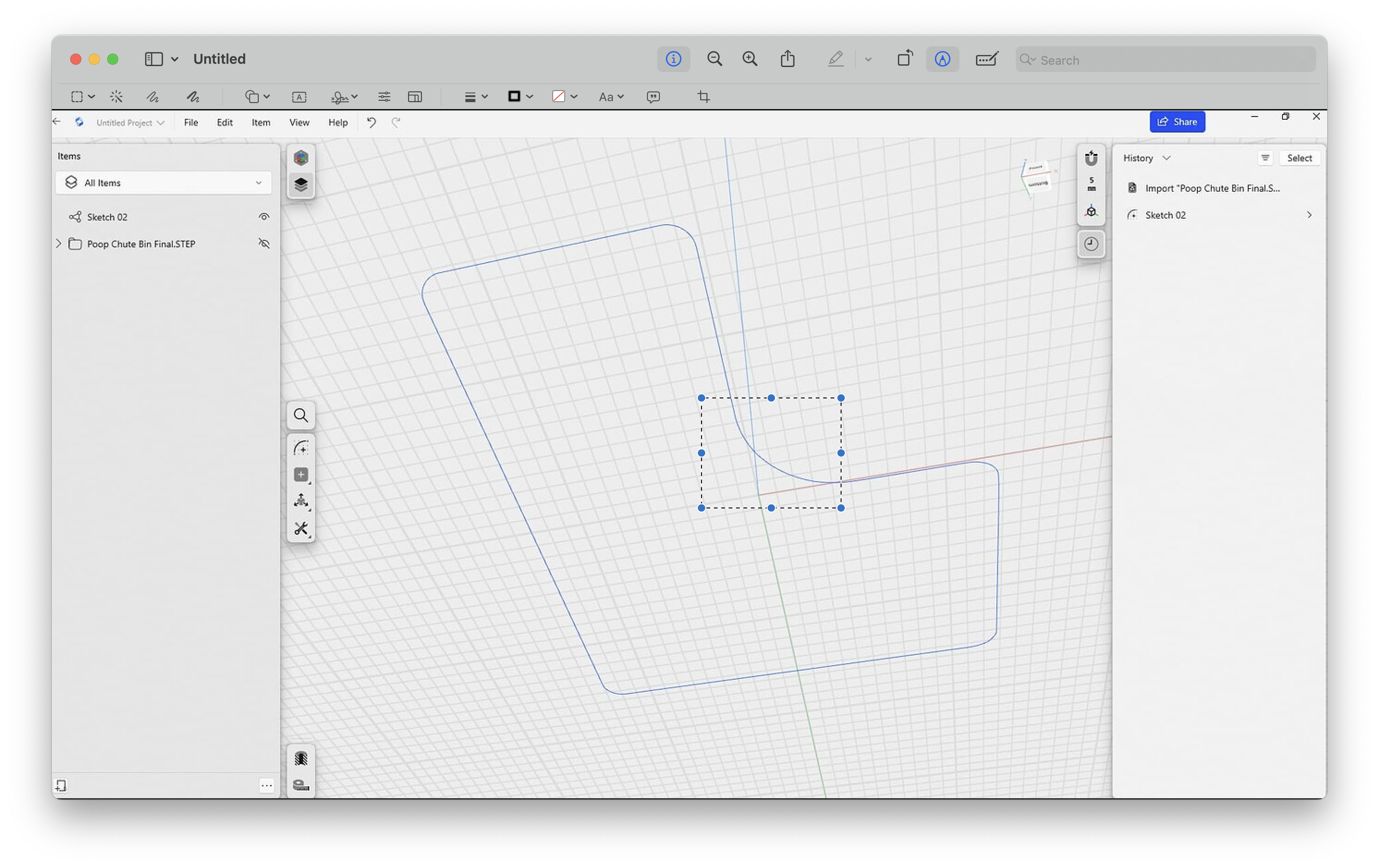Open the Add plus tool
1379x868 pixels.
click(x=301, y=474)
